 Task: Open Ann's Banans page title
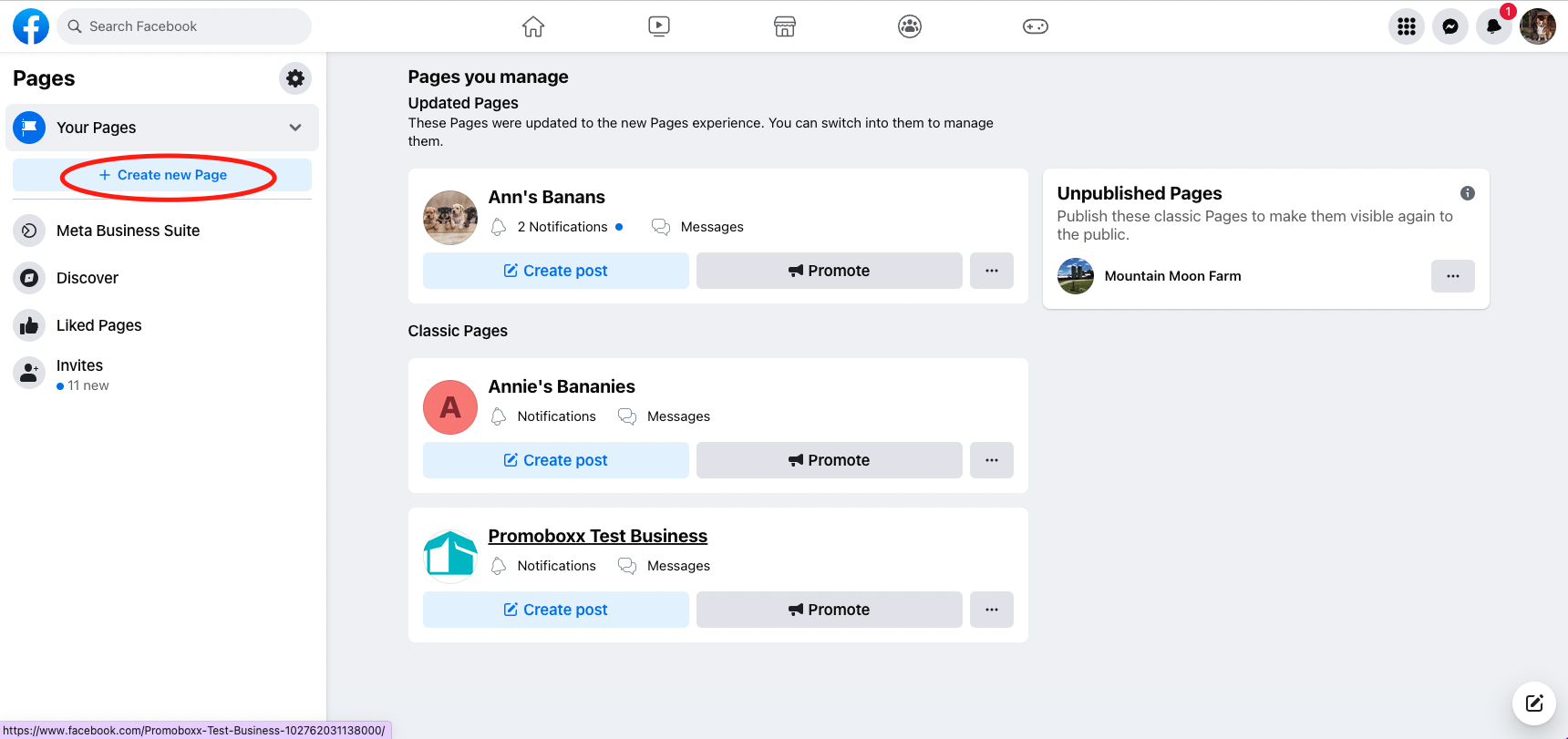[x=546, y=197]
